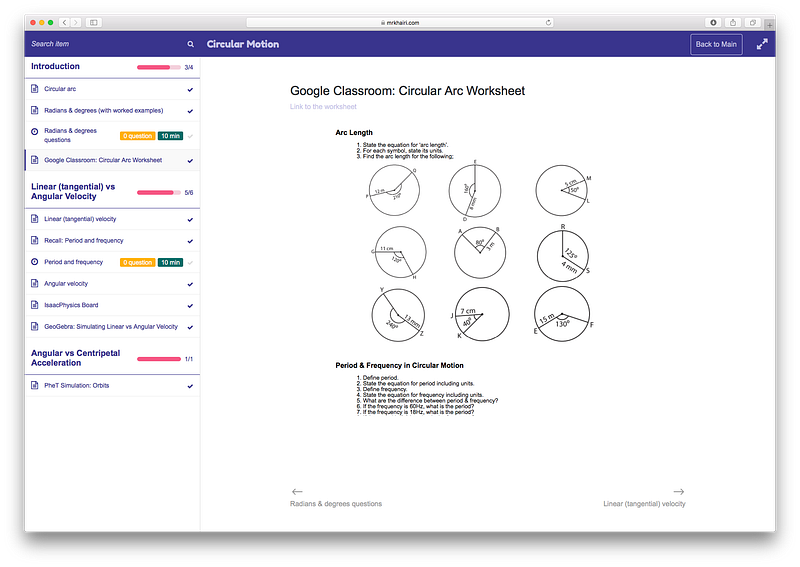Click the Search item input field
This screenshot has height=567, width=800.
[107, 44]
